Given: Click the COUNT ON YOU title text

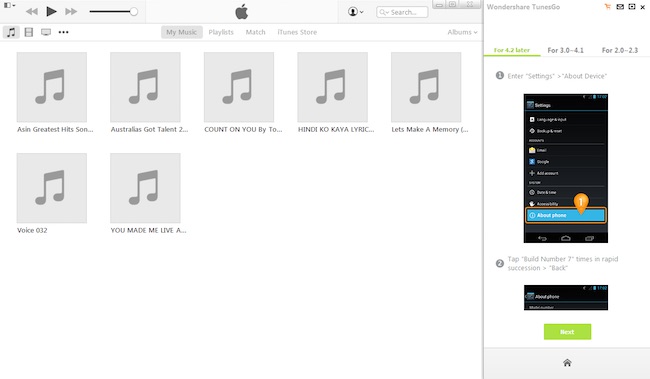Looking at the screenshot, I should click(243, 129).
